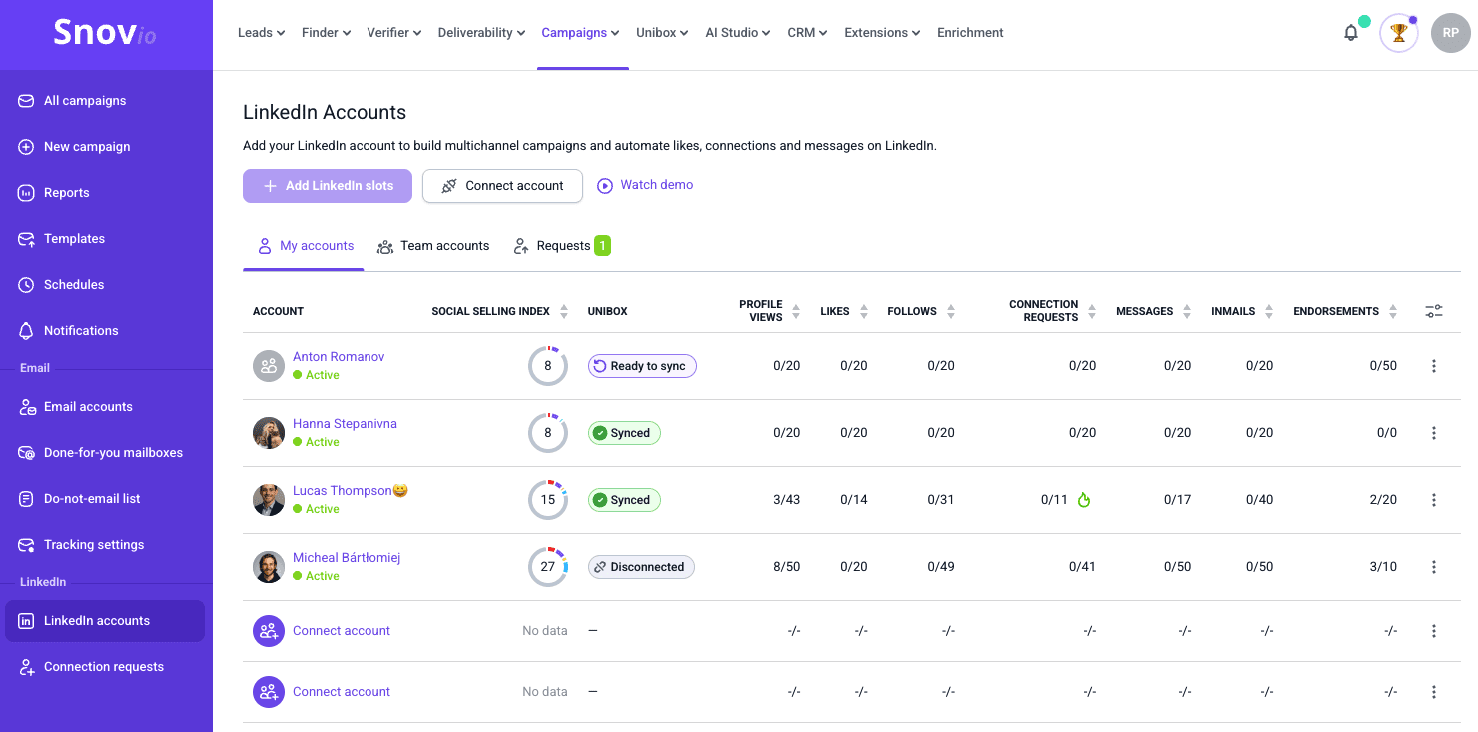Click the Connect account button
1478x732 pixels.
click(502, 186)
